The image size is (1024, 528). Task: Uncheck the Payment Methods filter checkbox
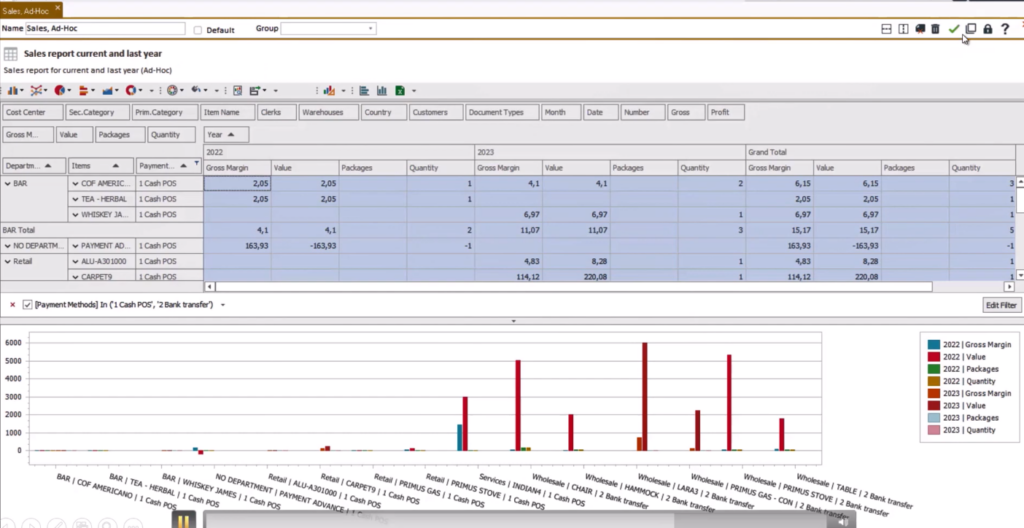[27, 304]
